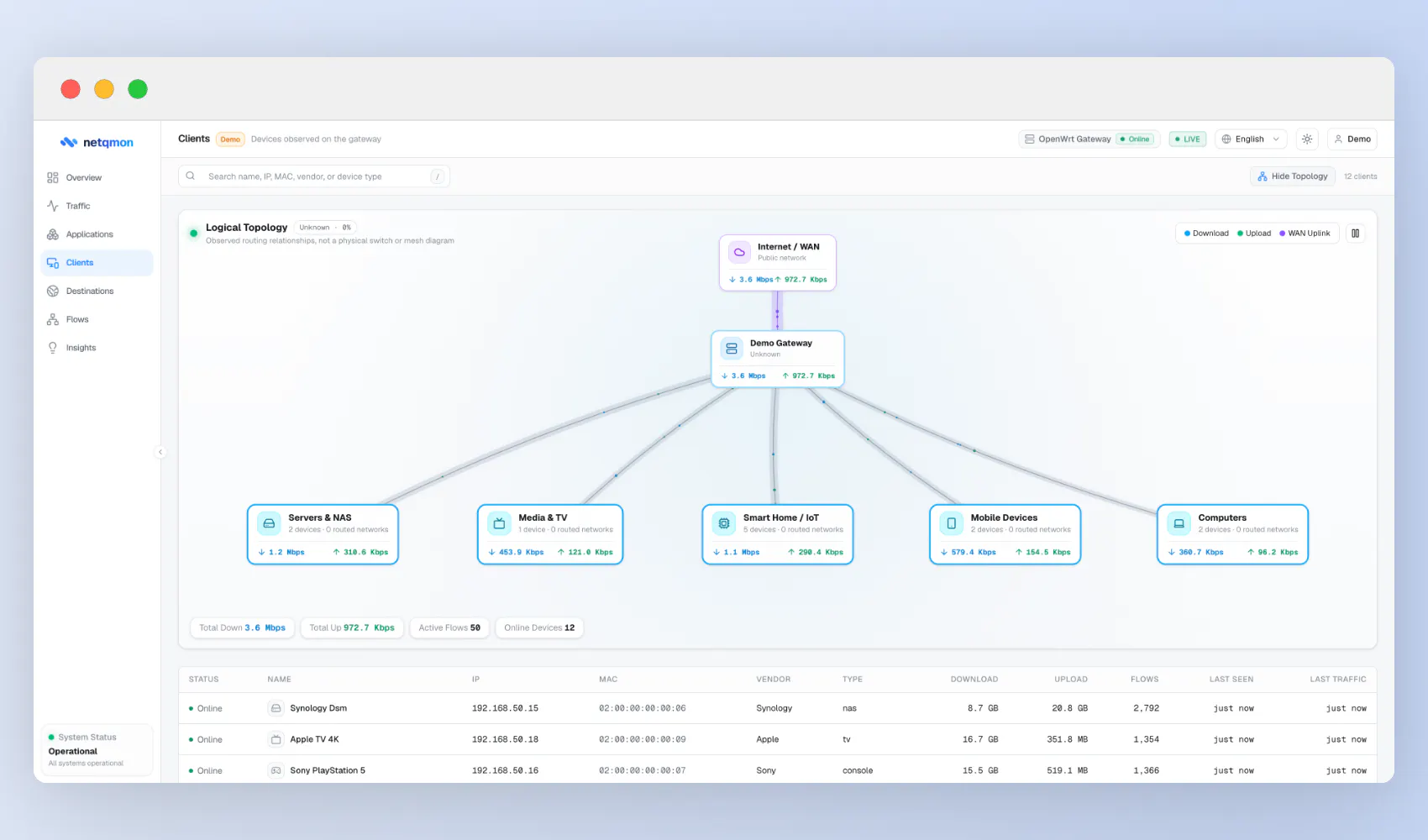Sort table by UPLOAD column header

click(1071, 680)
